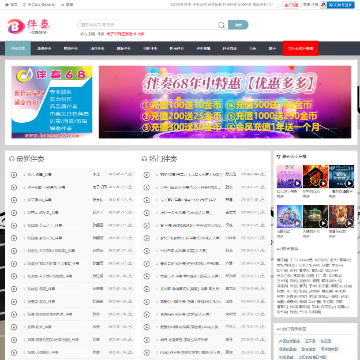Open the 伴奏68年中特惠 promotion banner
Image resolution: width=360 pixels, height=360 pixels.
[225, 102]
